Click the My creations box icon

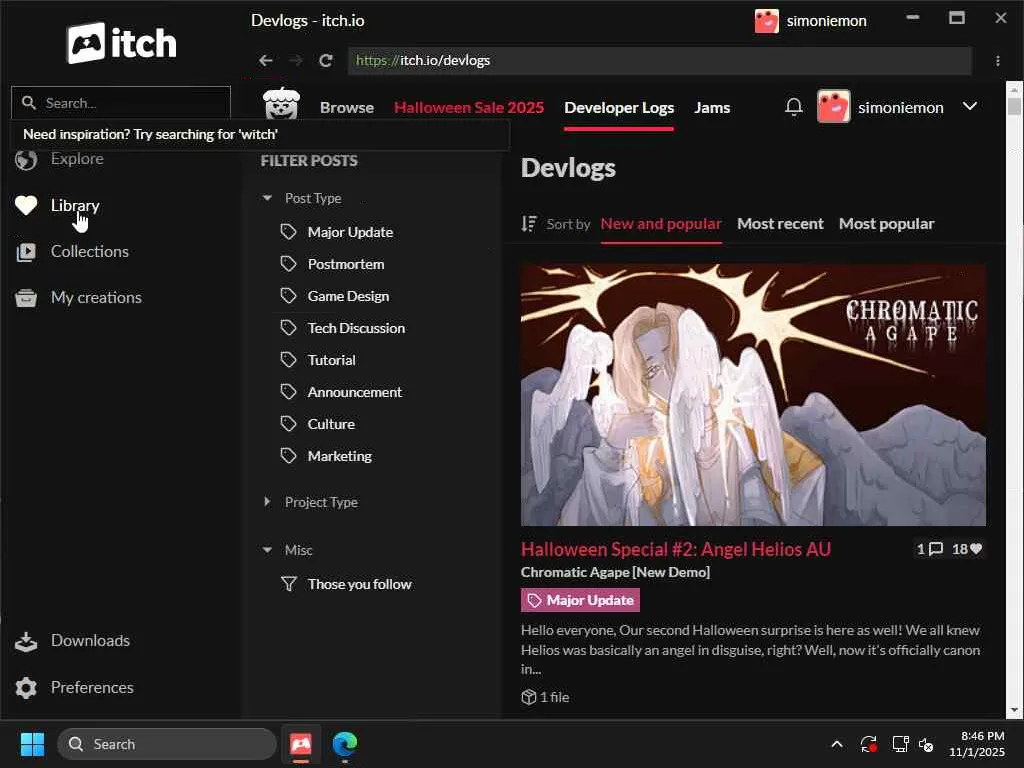pos(26,298)
